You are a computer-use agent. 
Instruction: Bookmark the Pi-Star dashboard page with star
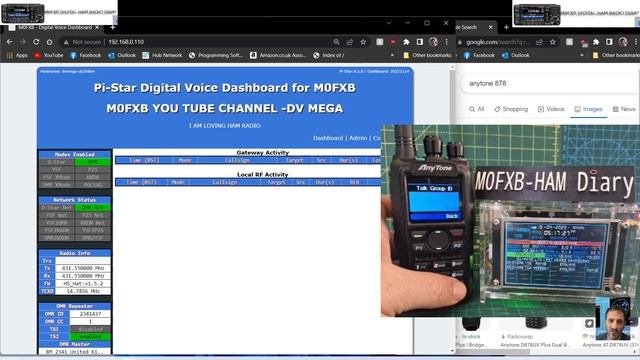coord(363,42)
